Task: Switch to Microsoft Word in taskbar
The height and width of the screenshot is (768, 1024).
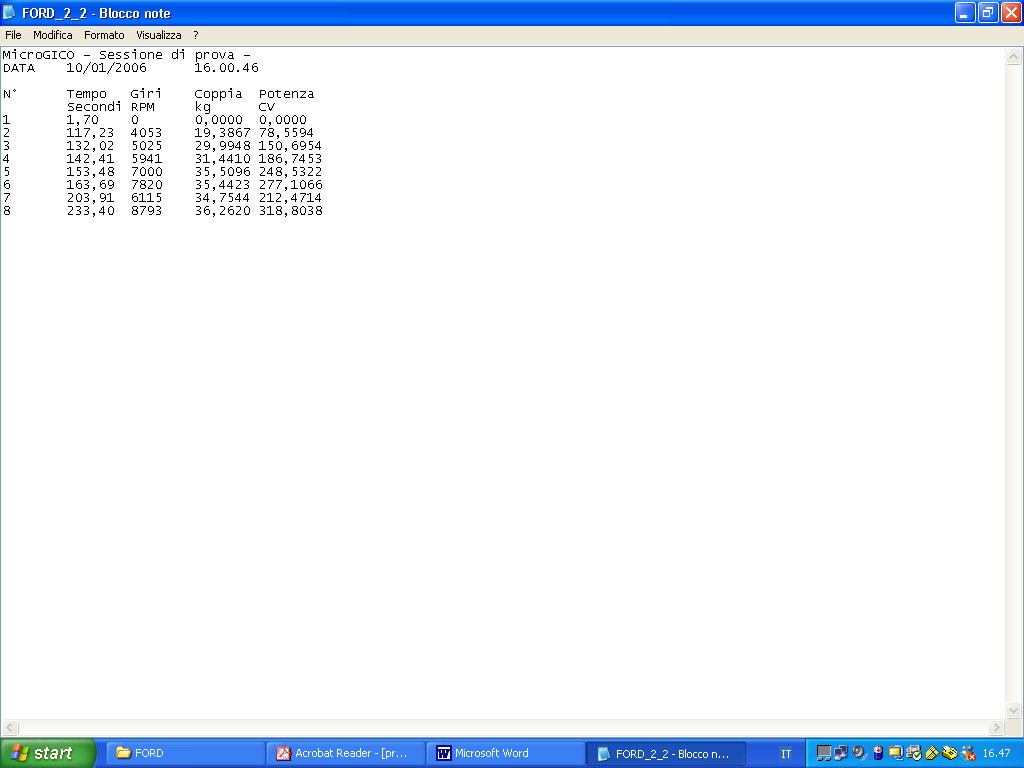Action: tap(505, 753)
